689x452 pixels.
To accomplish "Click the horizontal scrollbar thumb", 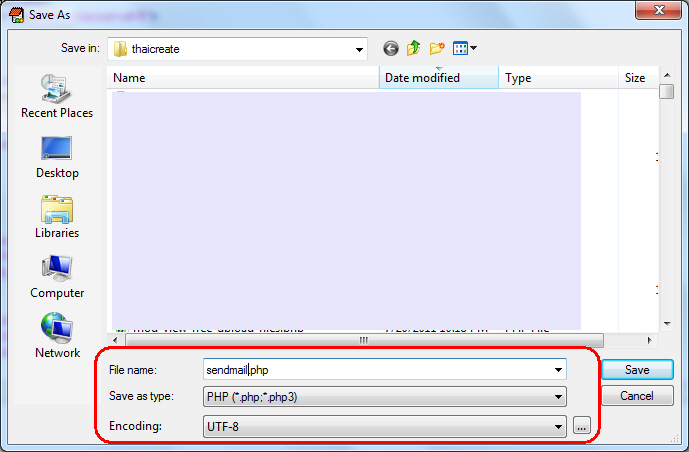I will point(364,340).
